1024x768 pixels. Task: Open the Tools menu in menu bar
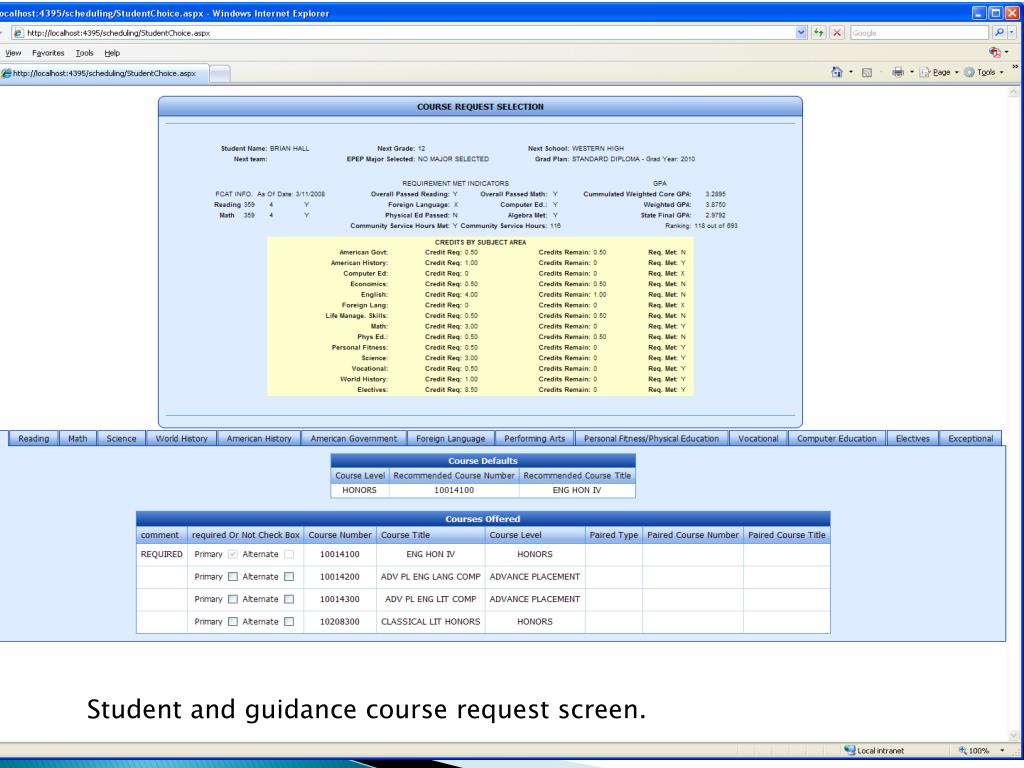(x=84, y=53)
